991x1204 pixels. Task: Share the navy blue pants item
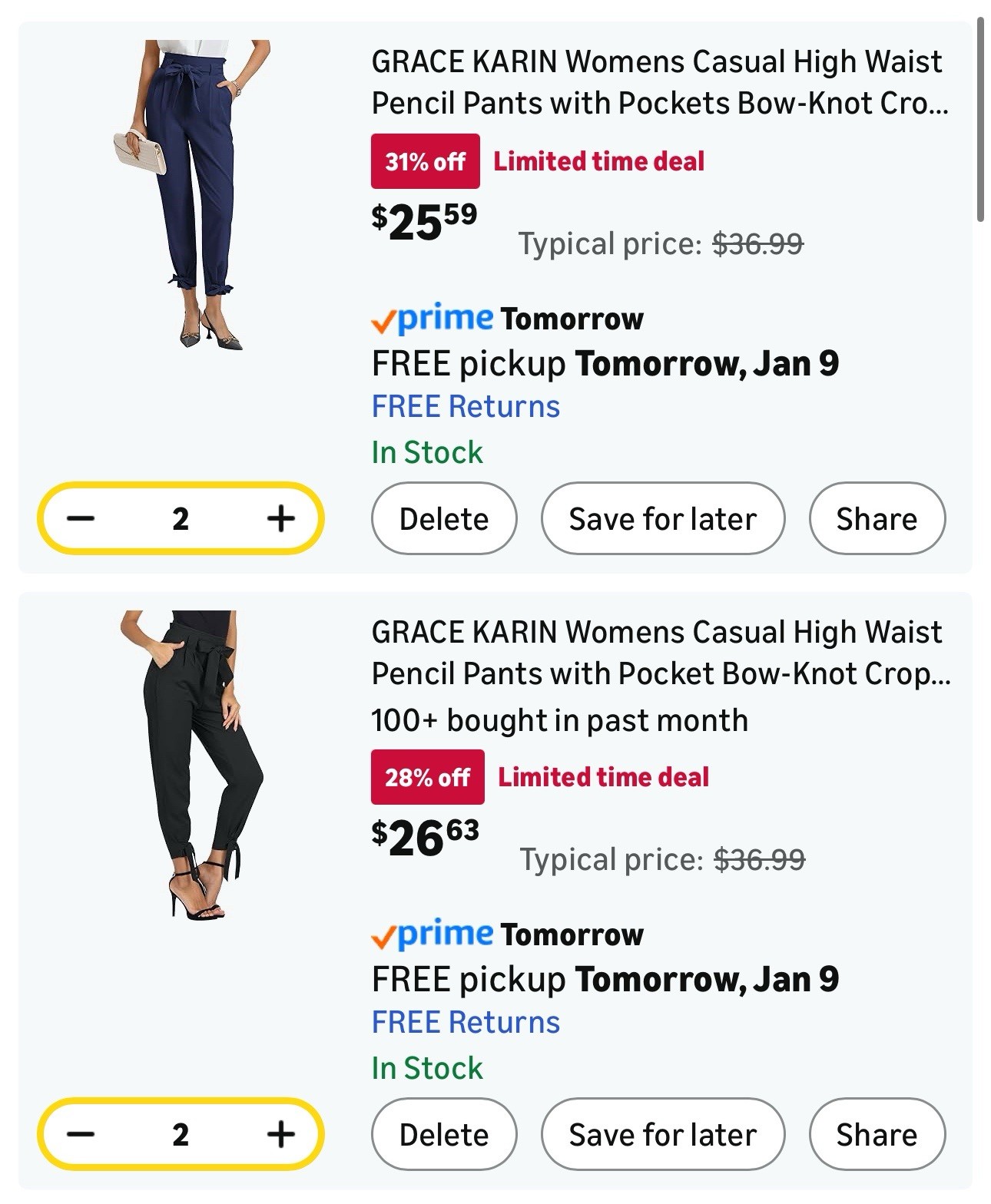click(x=876, y=519)
